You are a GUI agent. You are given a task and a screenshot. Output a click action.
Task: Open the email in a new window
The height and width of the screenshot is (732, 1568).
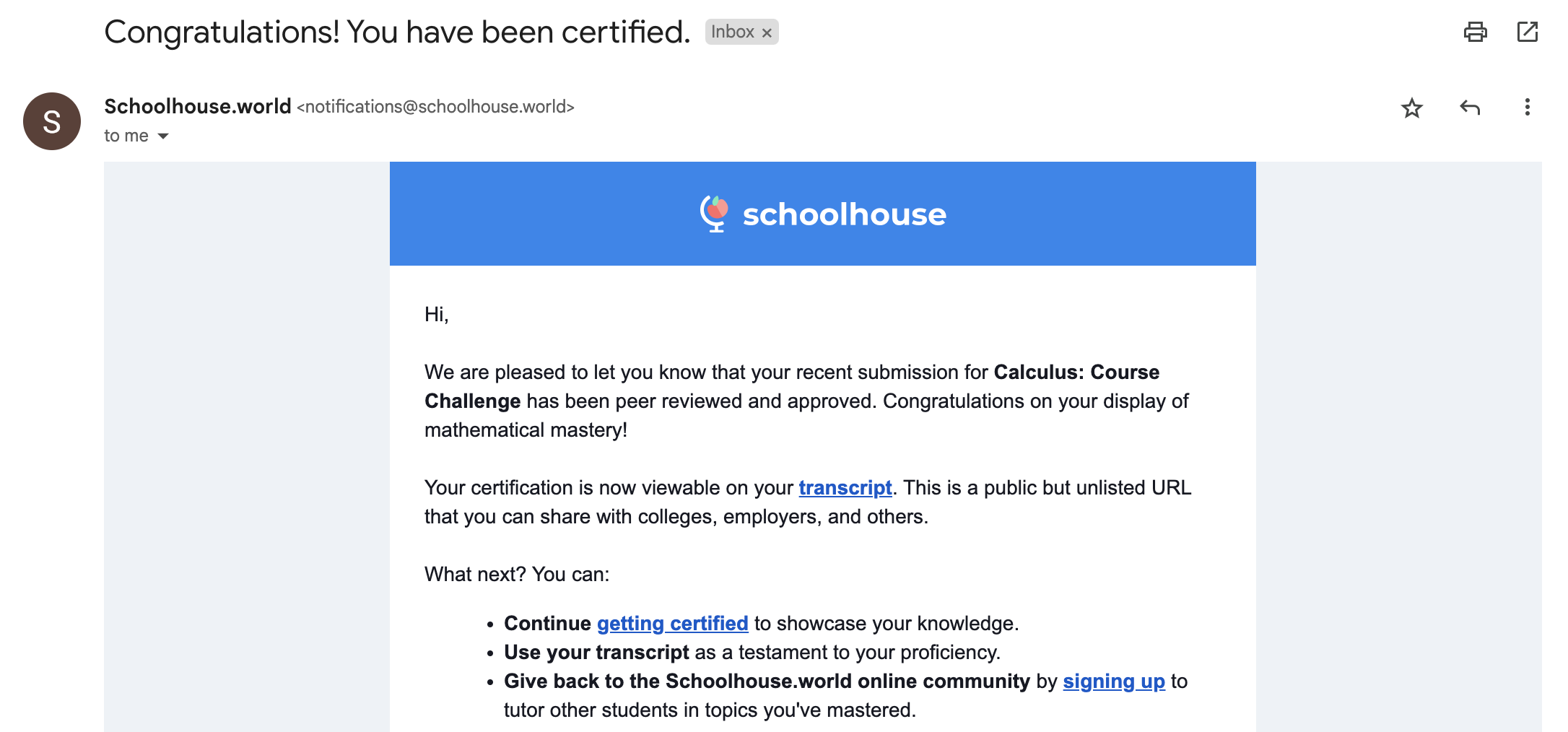1527,32
